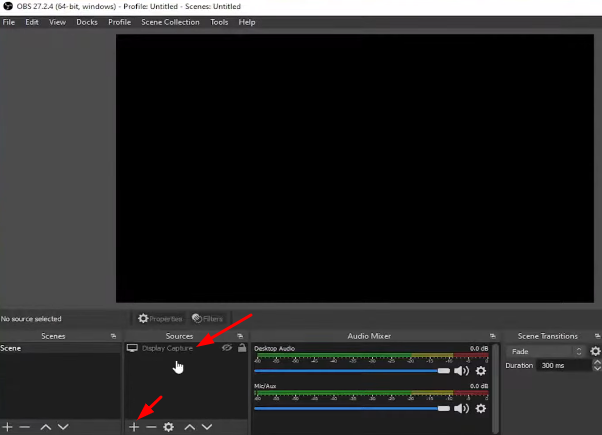
Task: Adjust the Desktop Audio volume slider
Action: 352,371
